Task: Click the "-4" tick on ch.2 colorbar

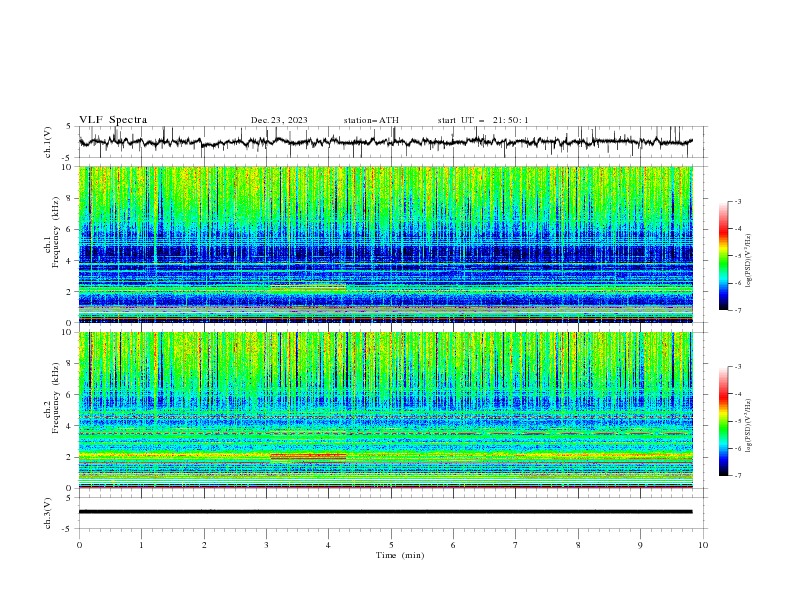Action: 737,394
